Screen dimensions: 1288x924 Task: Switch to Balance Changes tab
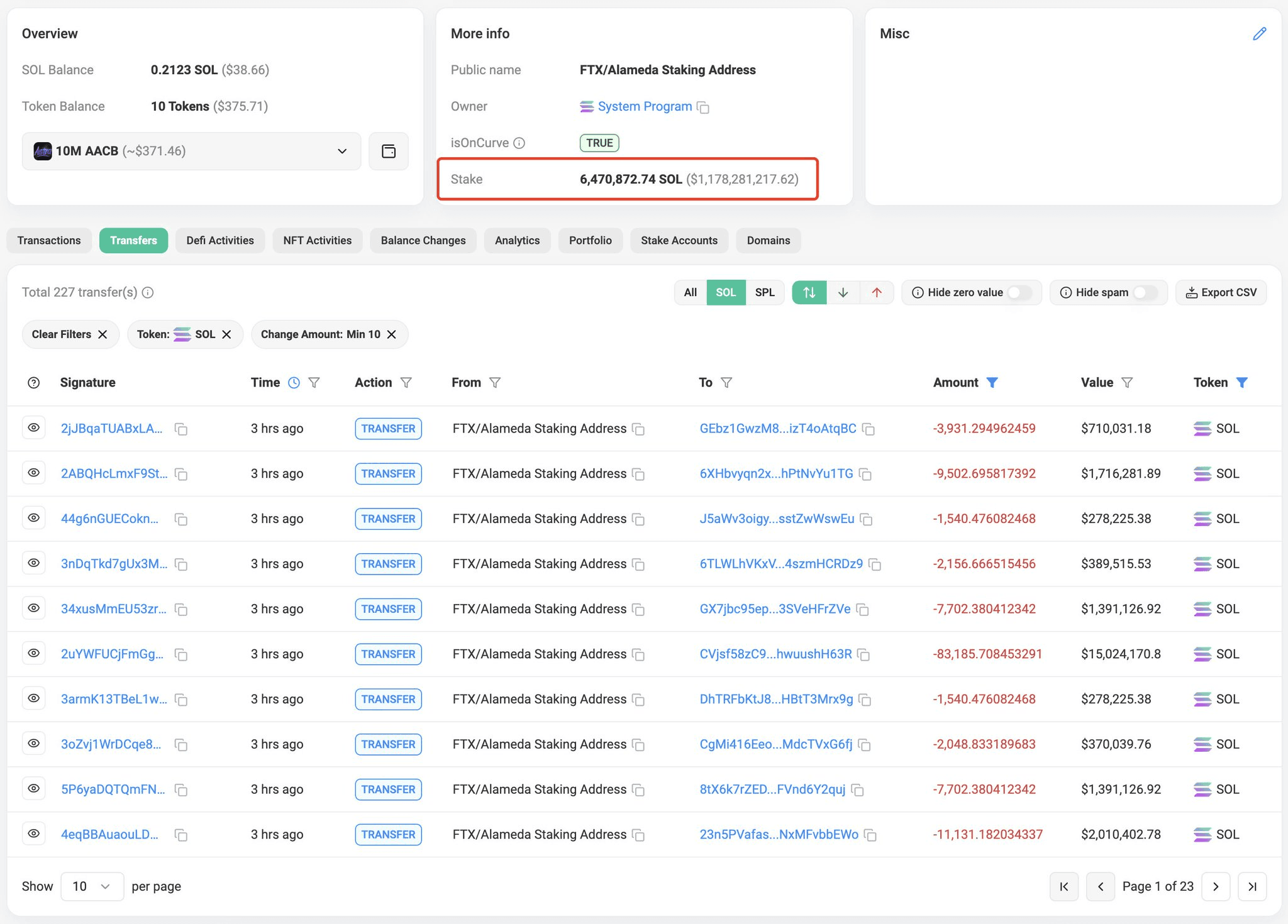point(423,241)
